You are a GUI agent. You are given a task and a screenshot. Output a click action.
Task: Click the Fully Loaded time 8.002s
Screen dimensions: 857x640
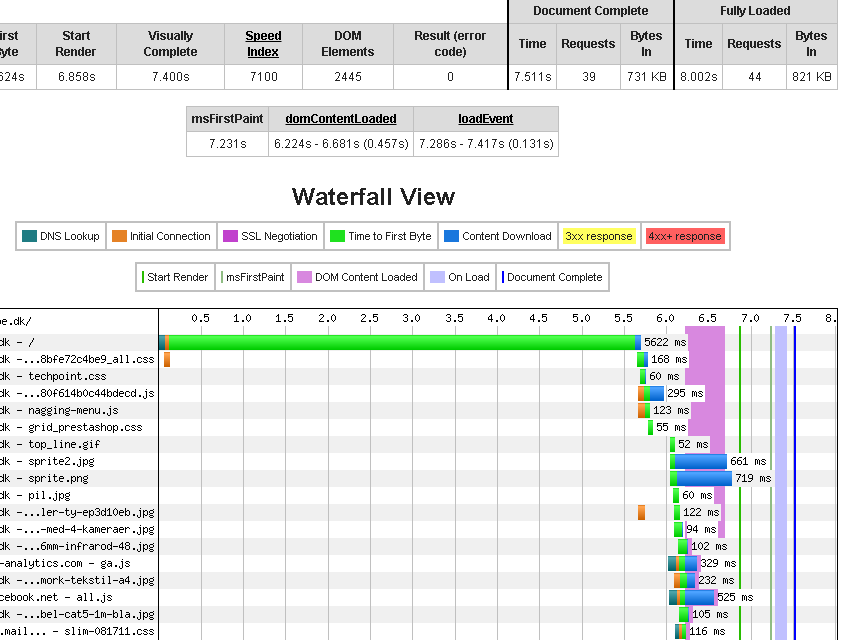click(x=698, y=77)
